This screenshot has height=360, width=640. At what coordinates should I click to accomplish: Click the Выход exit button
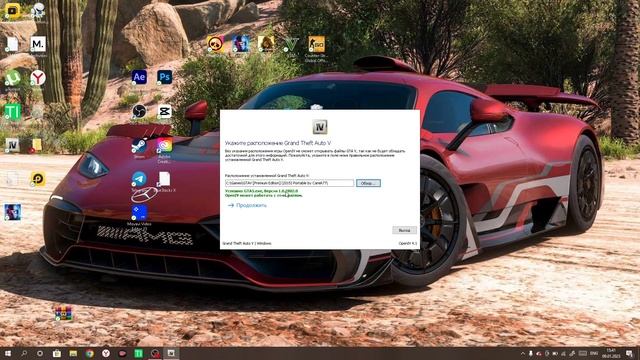click(404, 230)
